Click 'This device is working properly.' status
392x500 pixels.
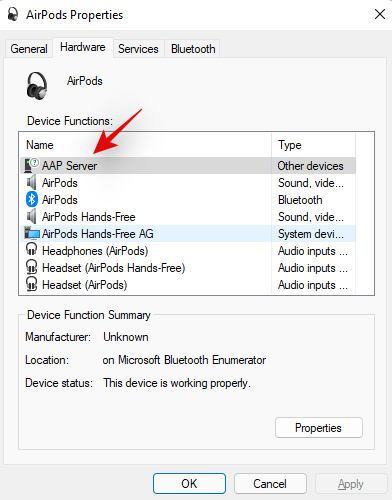(x=177, y=383)
